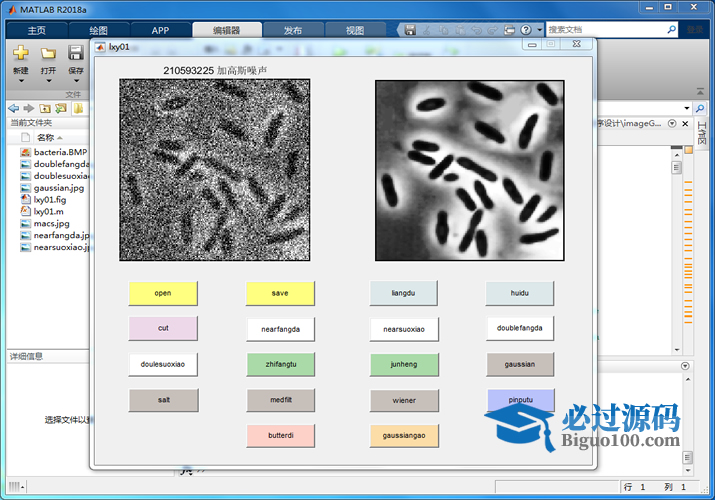Screen dimensions: 715x500
Task: Click the editor's vertical scrollbar
Action: pyautogui.click(x=677, y=250)
